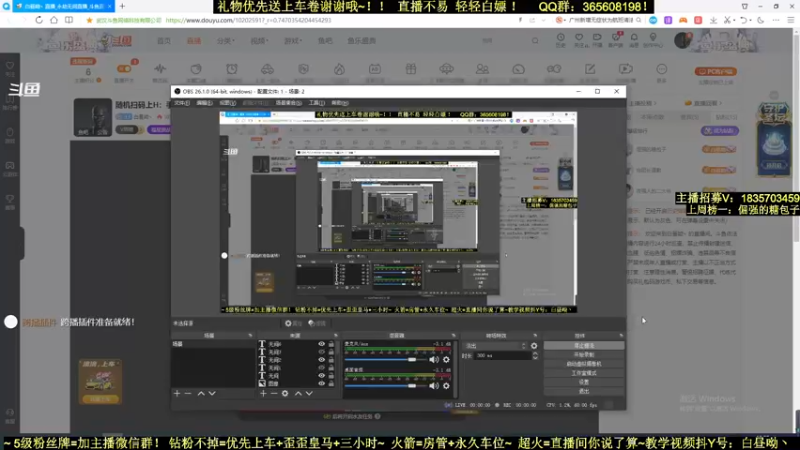Click the Douyu search magnifier icon
The width and height of the screenshot is (800, 450).
pyautogui.click(x=535, y=40)
